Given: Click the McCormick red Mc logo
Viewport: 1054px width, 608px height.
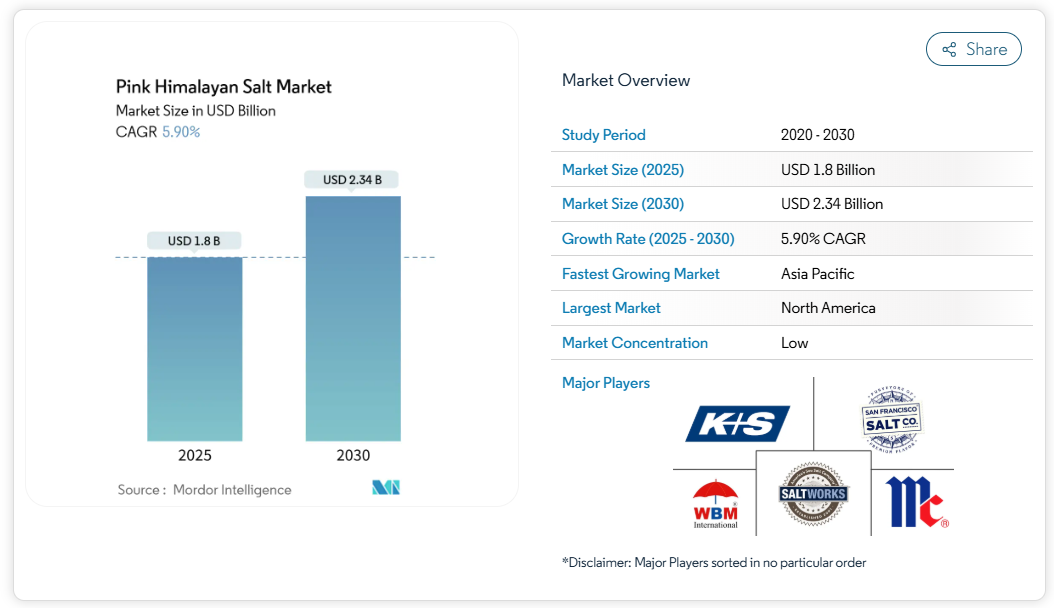Looking at the screenshot, I should 915,502.
